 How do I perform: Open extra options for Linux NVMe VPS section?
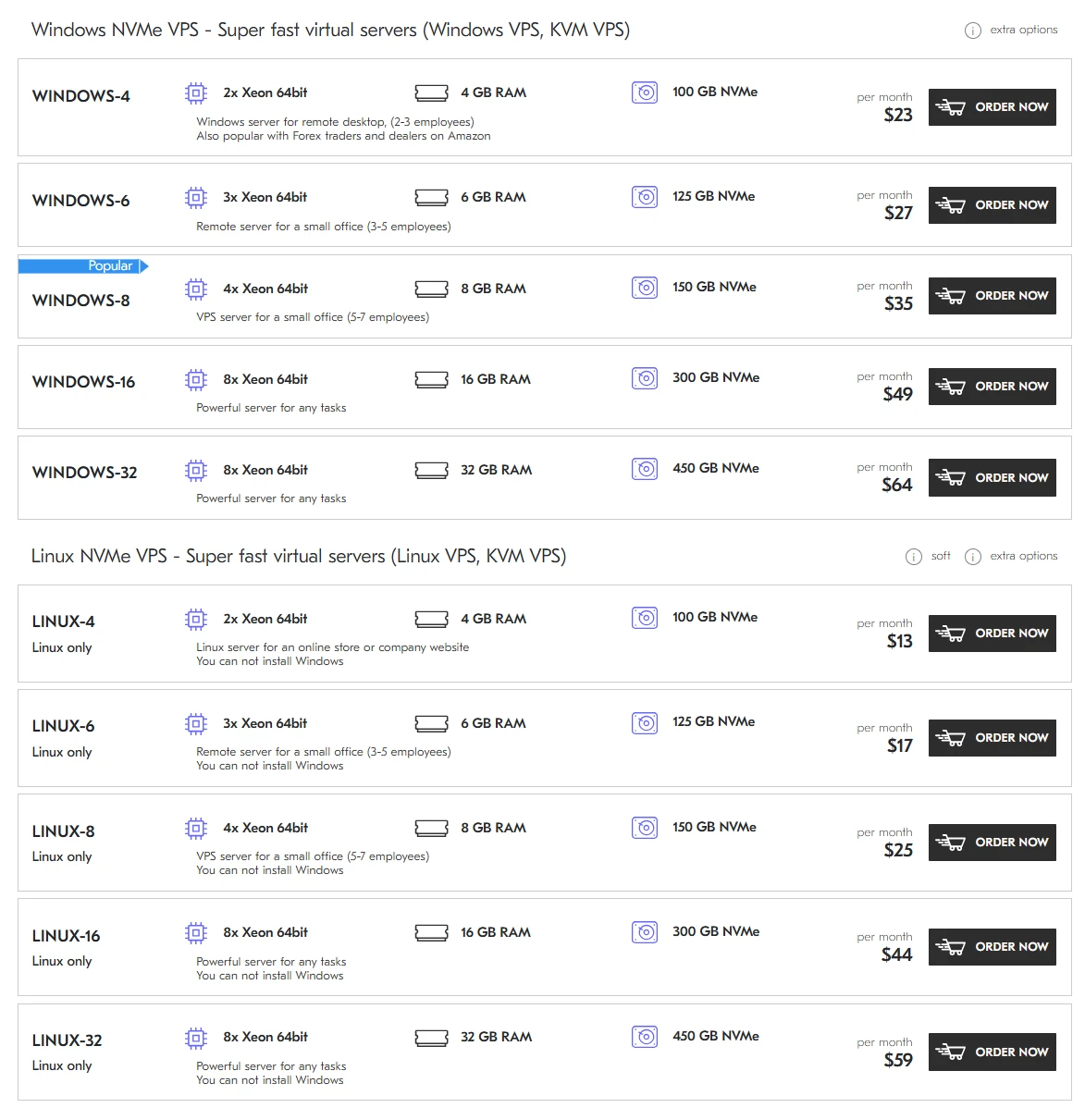[1024, 556]
